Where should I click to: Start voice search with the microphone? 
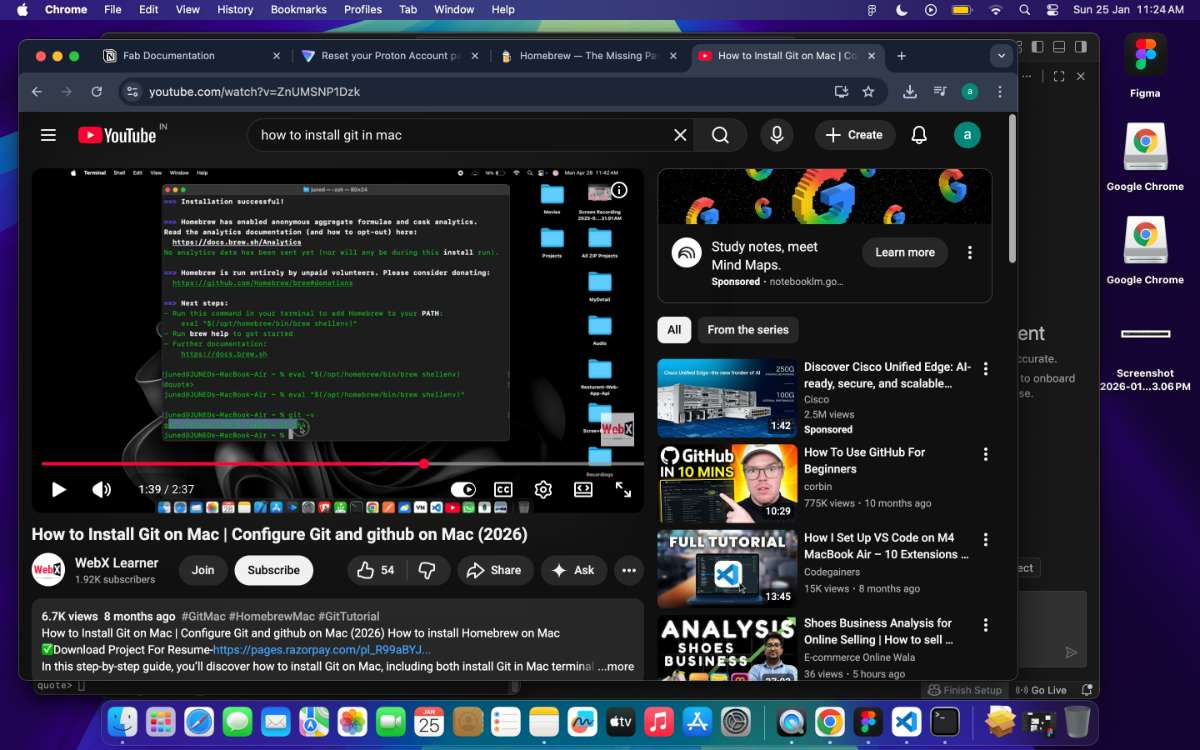776,135
